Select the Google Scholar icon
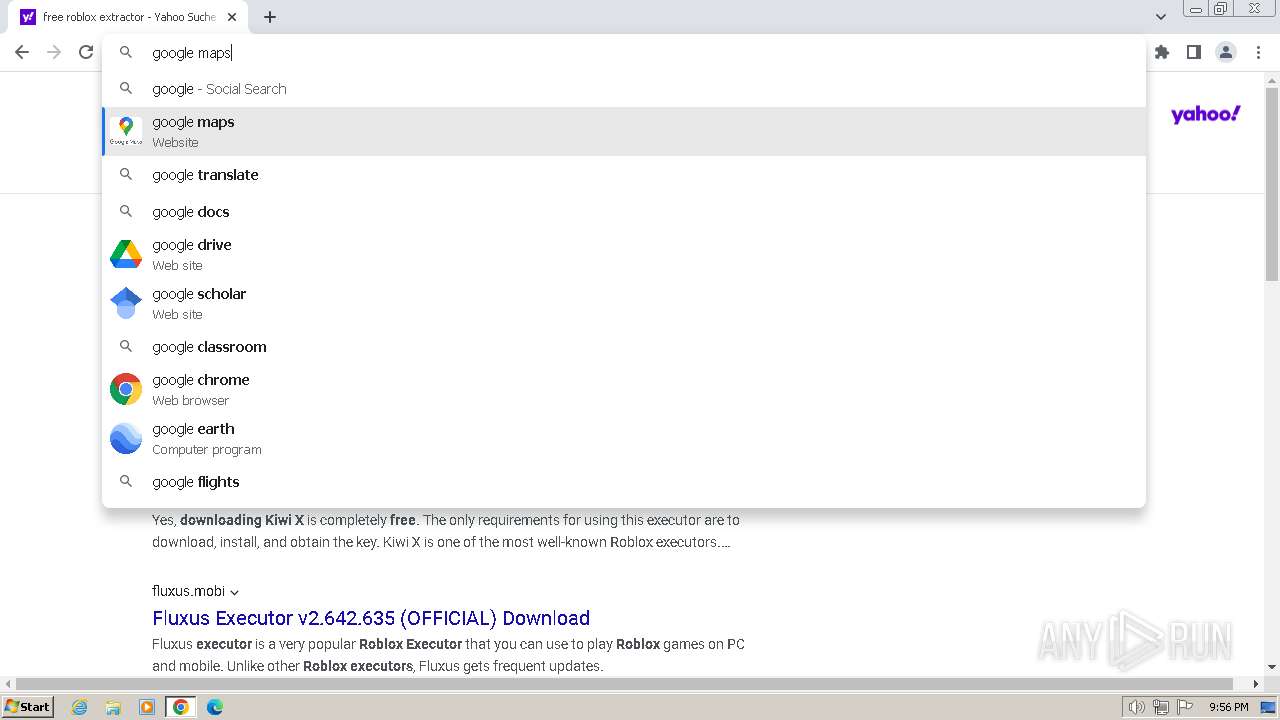The width and height of the screenshot is (1280, 720). tap(126, 303)
